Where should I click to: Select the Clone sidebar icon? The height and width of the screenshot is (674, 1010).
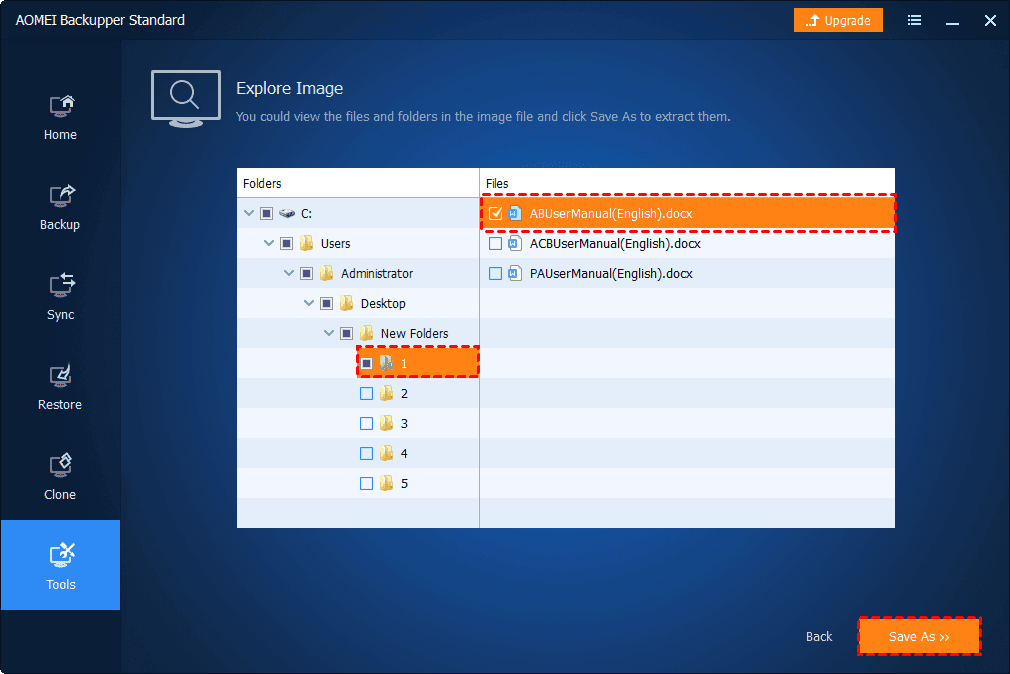tap(60, 475)
